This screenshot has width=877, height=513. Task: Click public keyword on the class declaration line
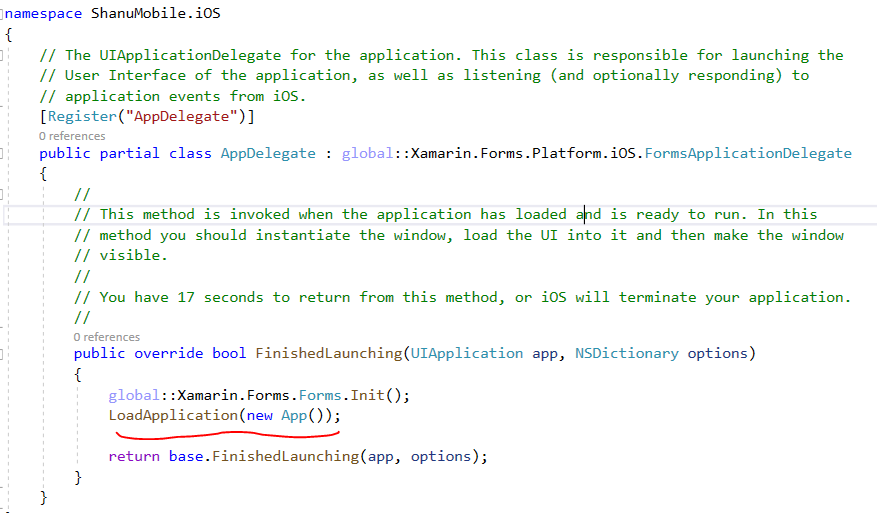tap(64, 153)
